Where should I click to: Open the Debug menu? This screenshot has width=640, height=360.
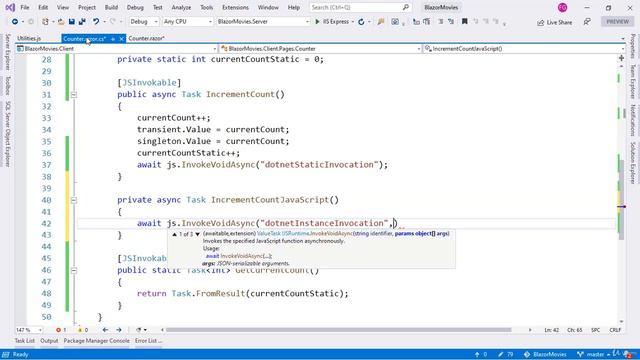tap(135, 7)
